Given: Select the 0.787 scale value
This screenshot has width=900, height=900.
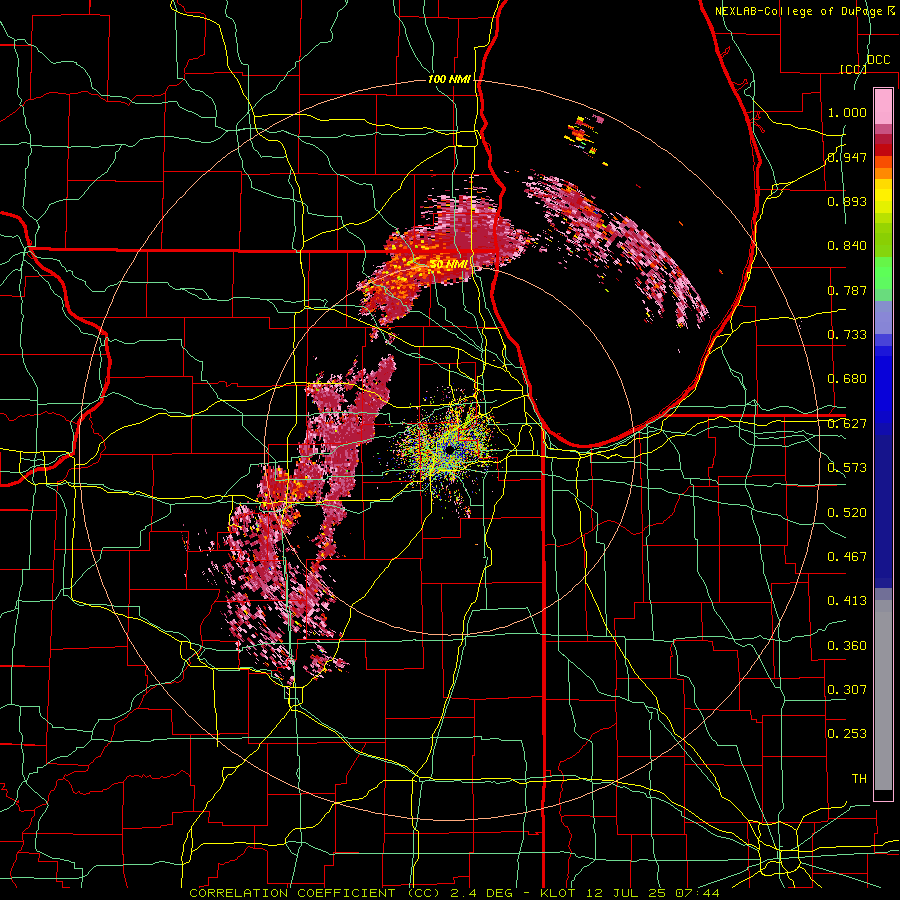Looking at the screenshot, I should (x=847, y=290).
